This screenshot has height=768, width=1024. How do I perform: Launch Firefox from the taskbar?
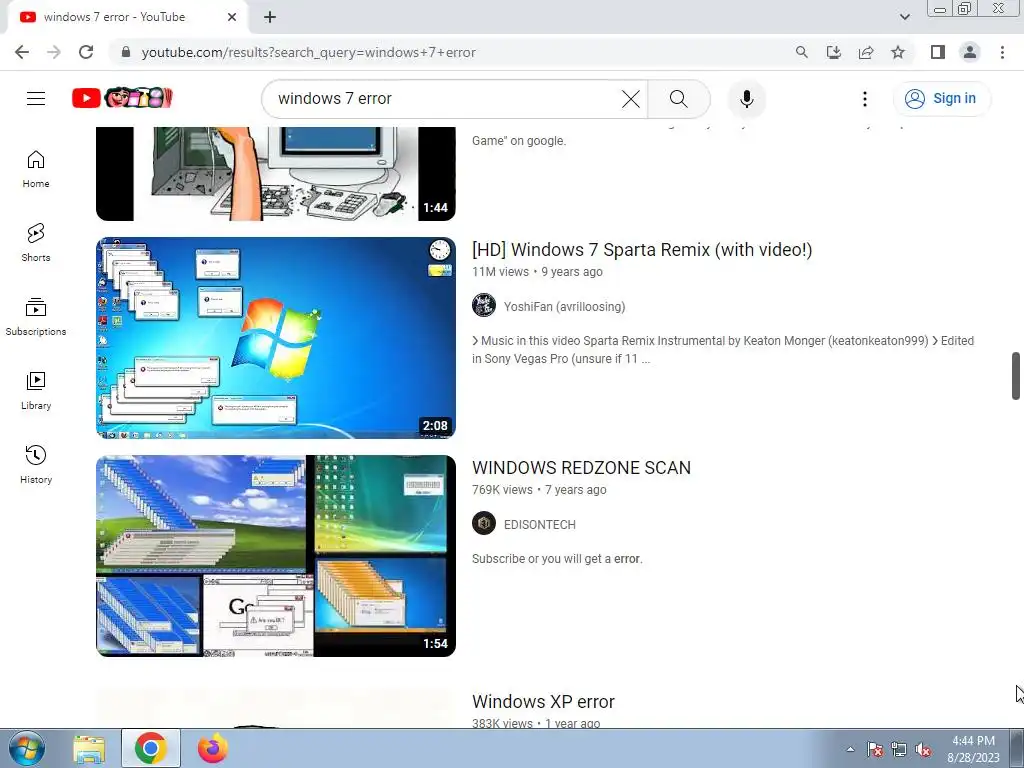point(213,748)
